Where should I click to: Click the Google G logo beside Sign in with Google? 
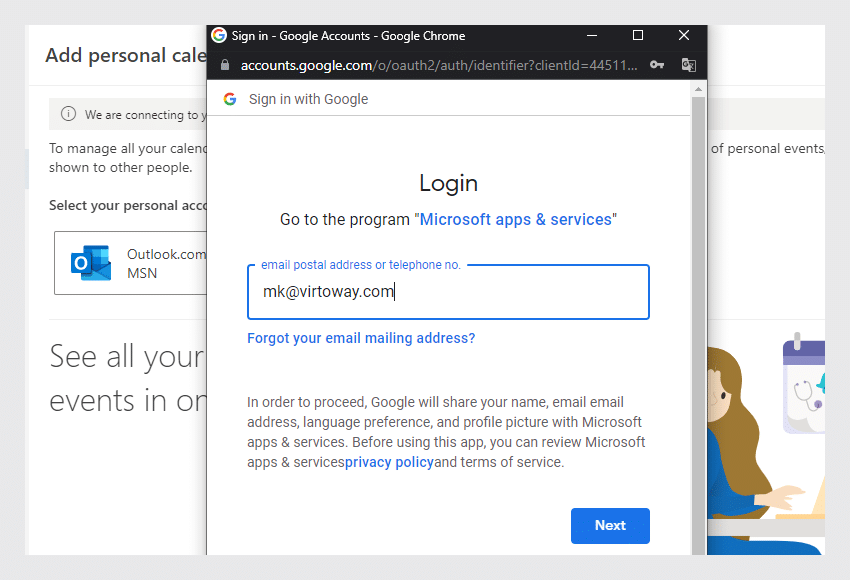[230, 99]
